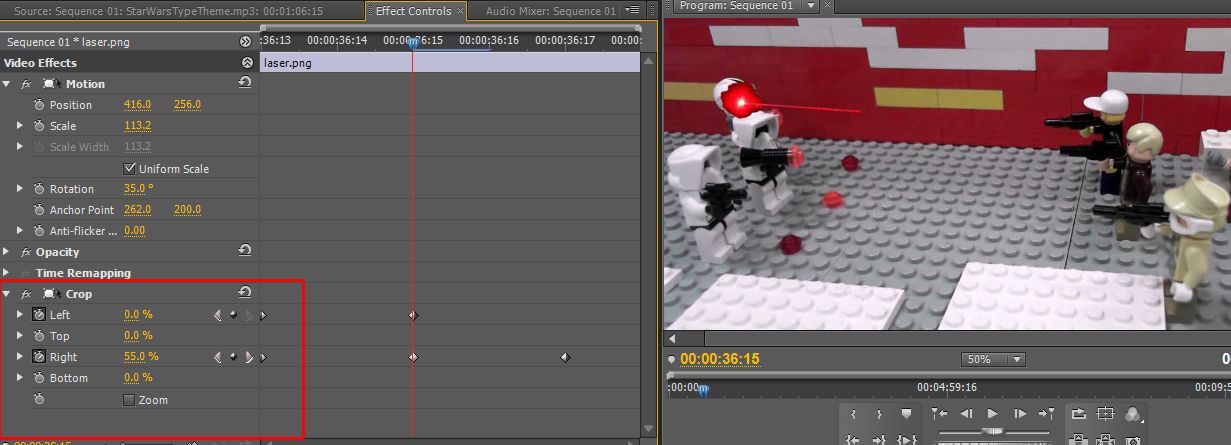Reset the Crop effect
This screenshot has width=1231, height=445.
(244, 293)
